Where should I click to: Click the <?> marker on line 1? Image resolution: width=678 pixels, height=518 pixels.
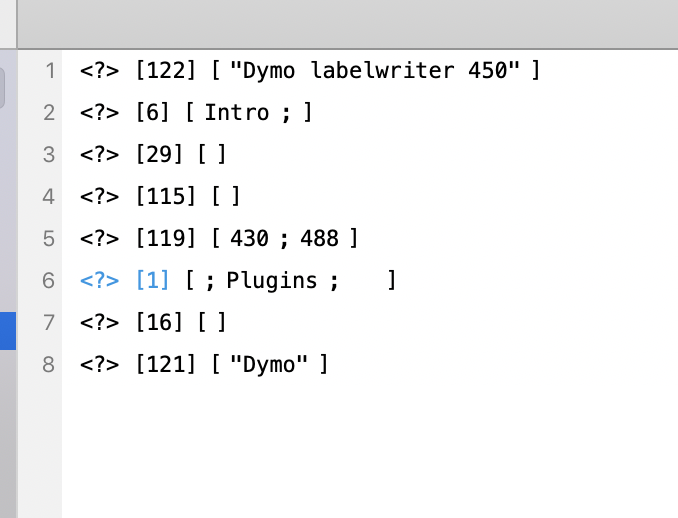point(99,71)
